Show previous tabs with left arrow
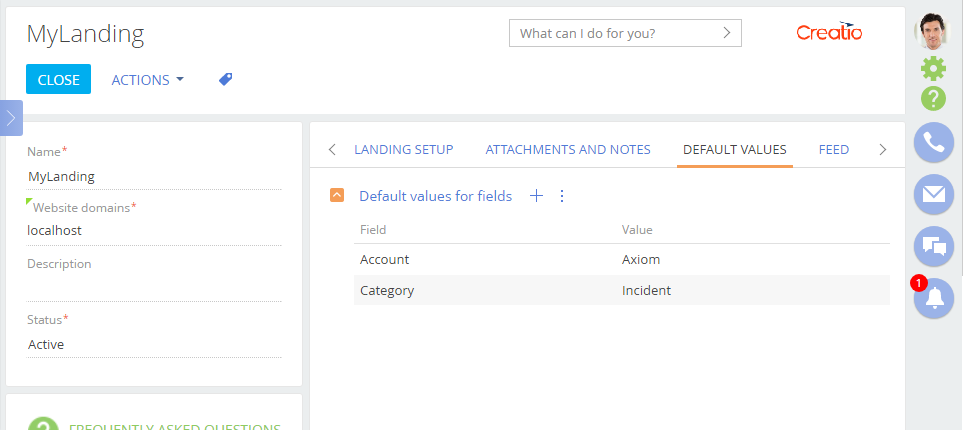963x430 pixels. coord(332,149)
